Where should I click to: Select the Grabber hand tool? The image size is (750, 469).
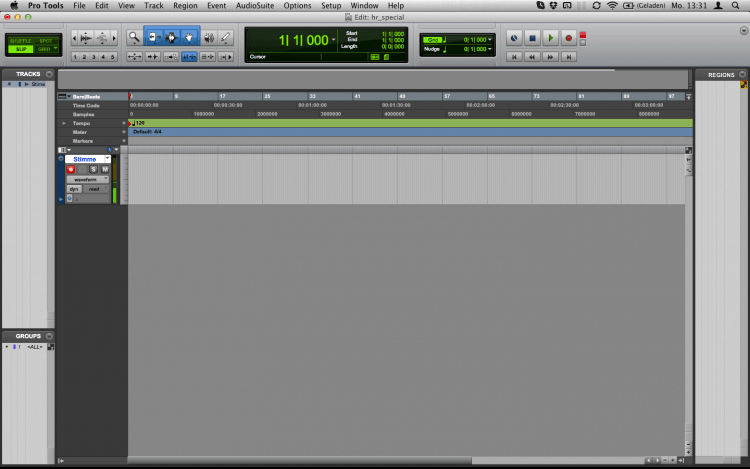[189, 37]
